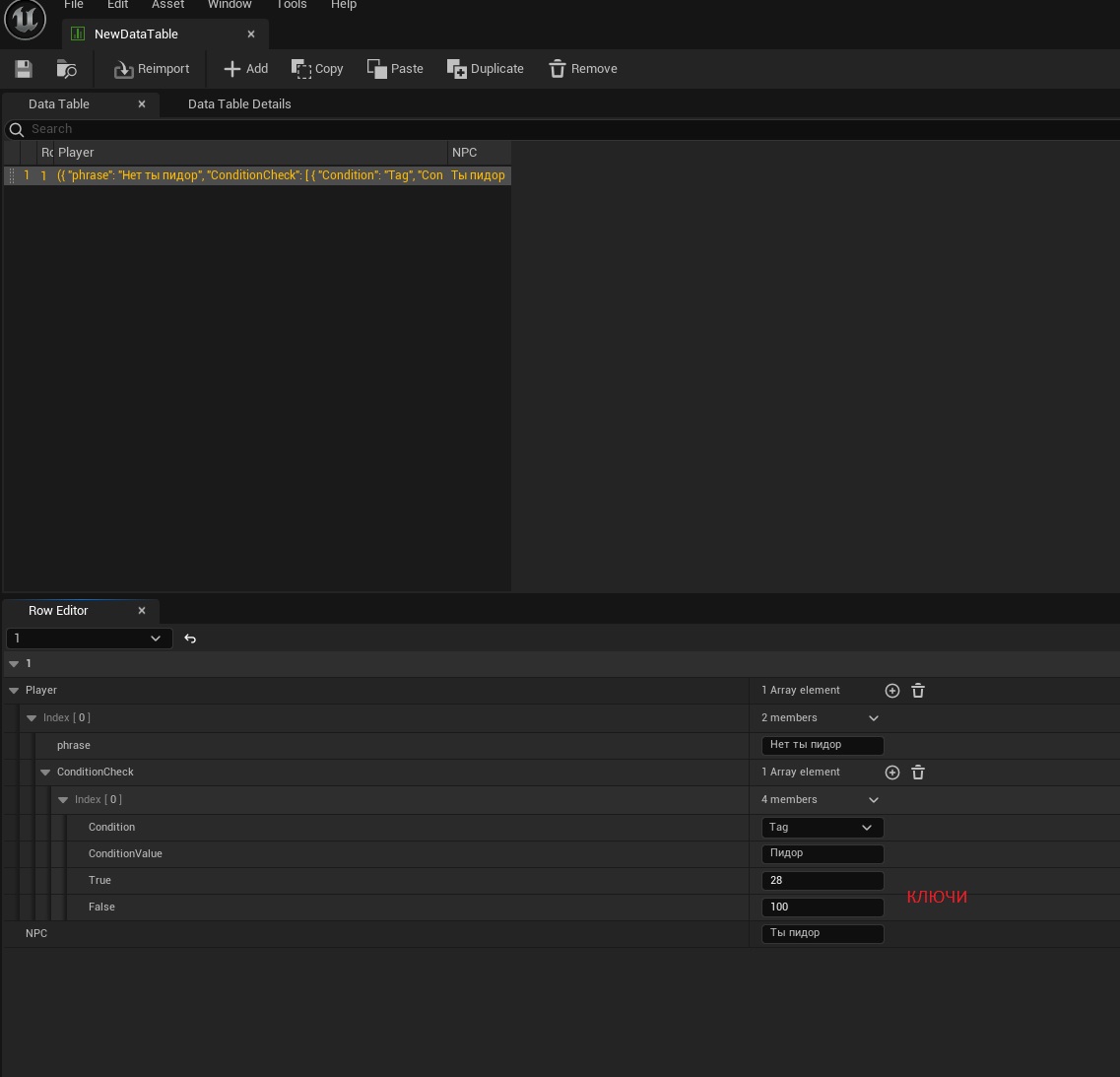
Task: Duplicate the selected row
Action: (485, 69)
